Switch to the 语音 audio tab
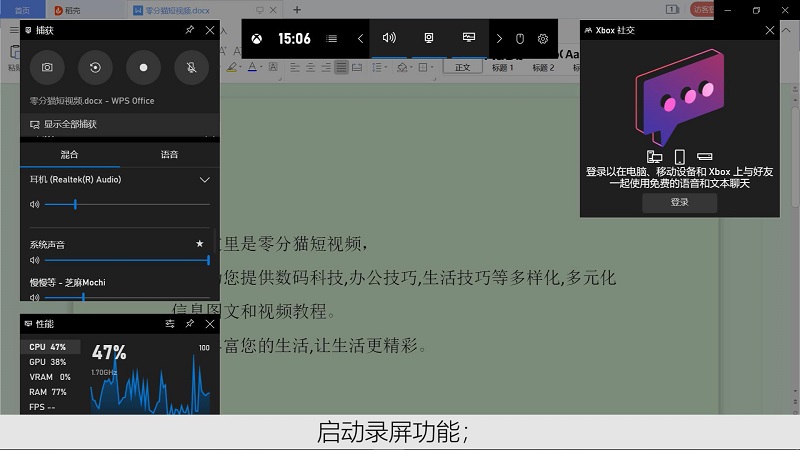The height and width of the screenshot is (450, 800). 169,155
